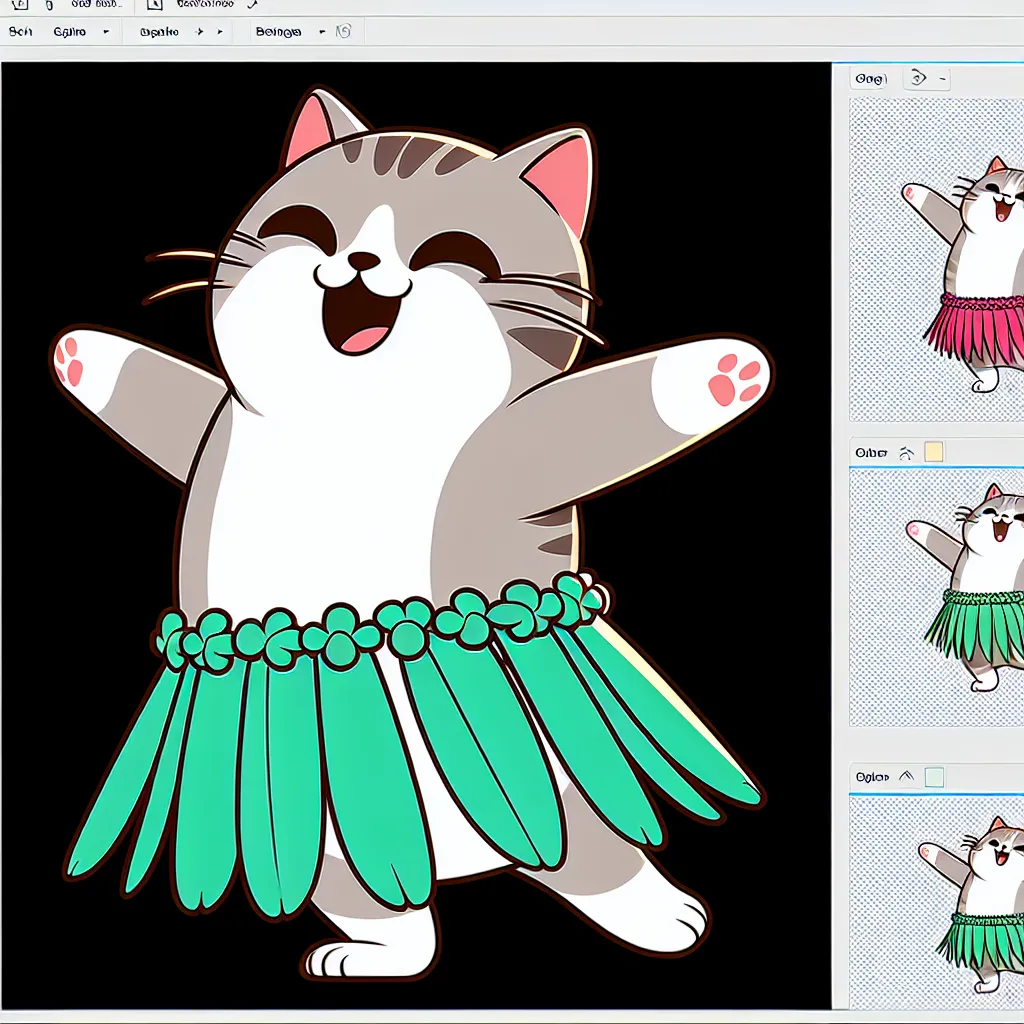Click the first icon at the top left
The image size is (1024, 1024).
click(19, 5)
